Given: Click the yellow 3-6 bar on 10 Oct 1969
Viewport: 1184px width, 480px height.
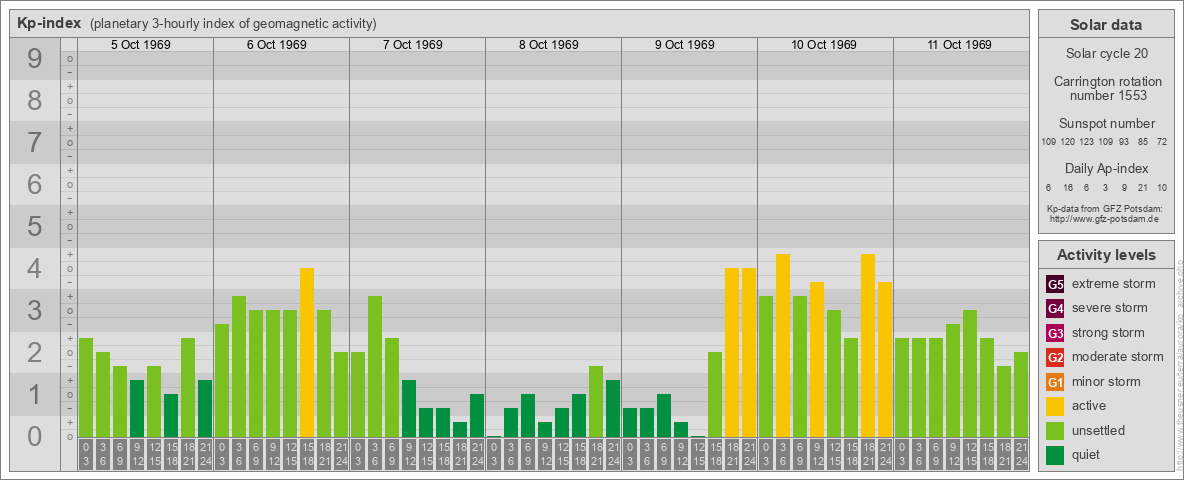Looking at the screenshot, I should 782,346.
